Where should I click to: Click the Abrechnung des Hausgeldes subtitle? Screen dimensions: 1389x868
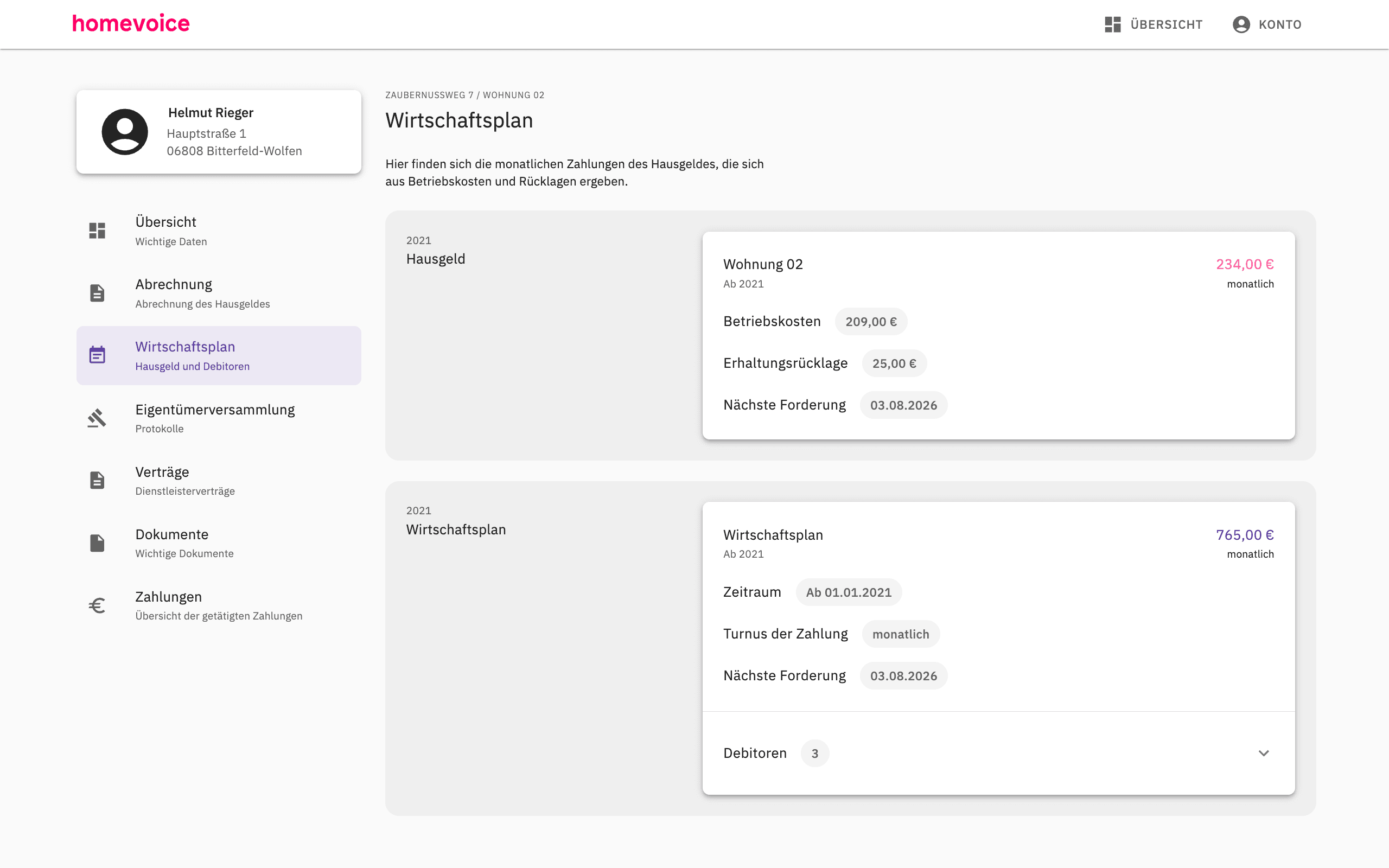202,304
